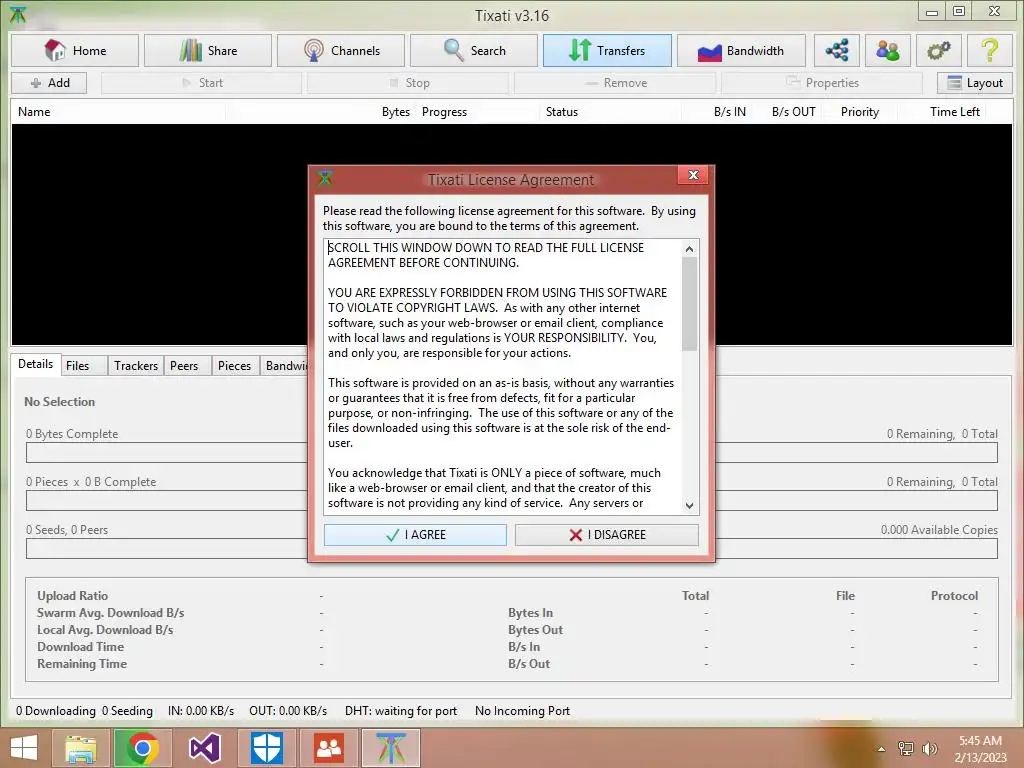
Task: Open Settings gears icon
Action: tap(938, 50)
